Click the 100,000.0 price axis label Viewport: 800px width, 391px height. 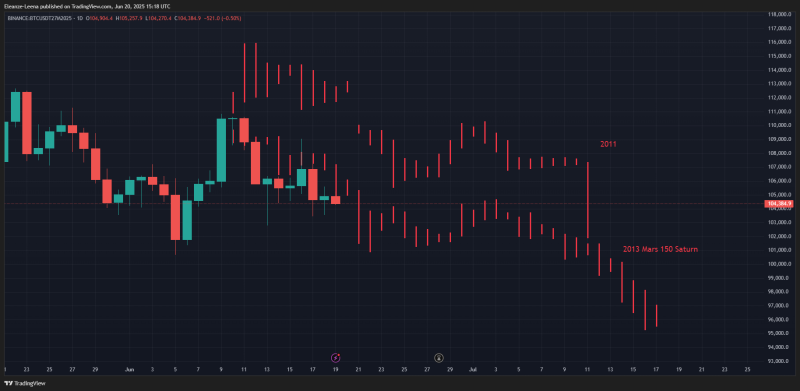pos(781,264)
